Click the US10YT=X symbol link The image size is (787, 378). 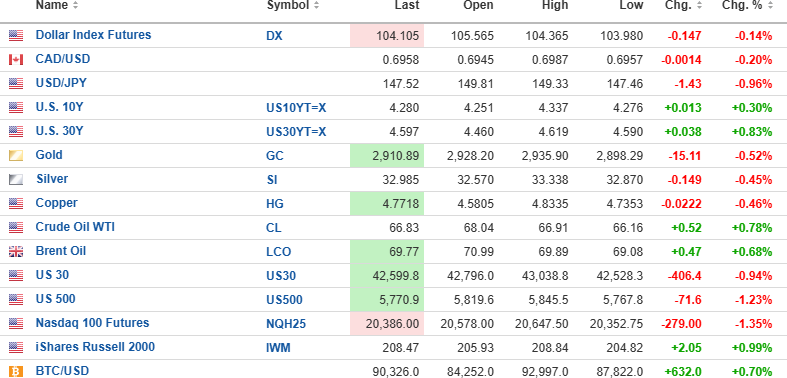point(296,107)
